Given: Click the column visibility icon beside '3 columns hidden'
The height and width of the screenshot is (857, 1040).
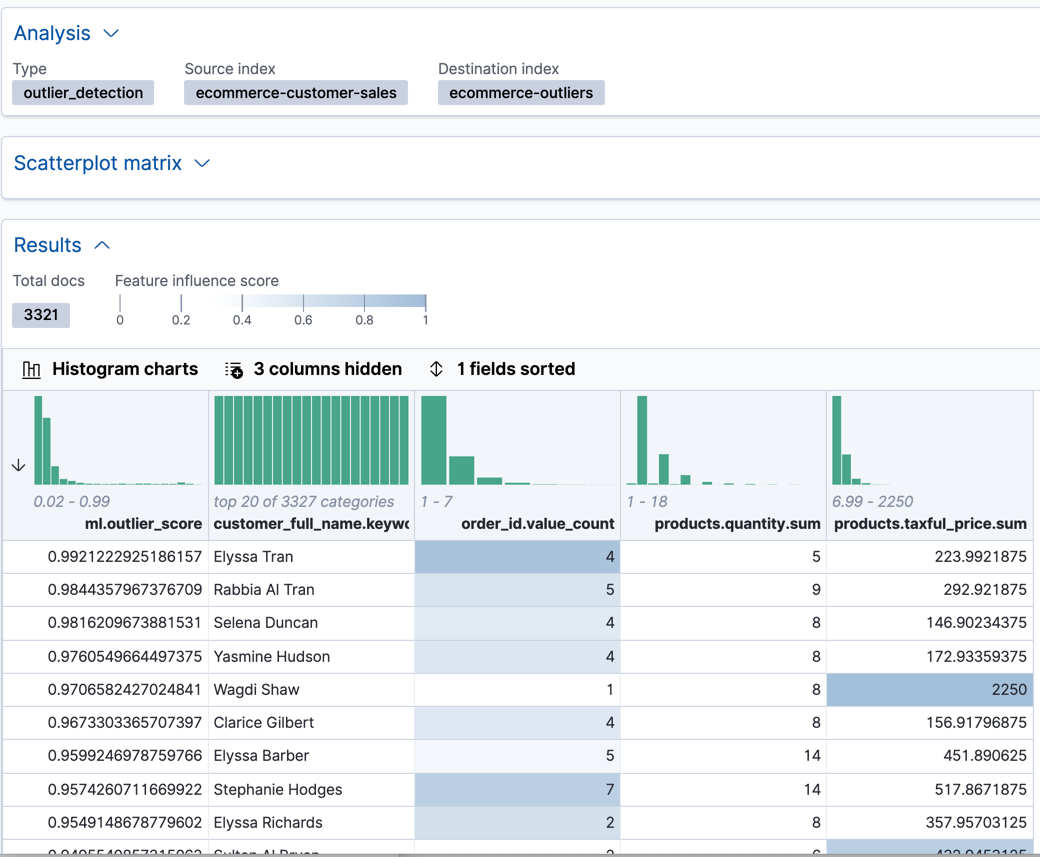Looking at the screenshot, I should 234,369.
